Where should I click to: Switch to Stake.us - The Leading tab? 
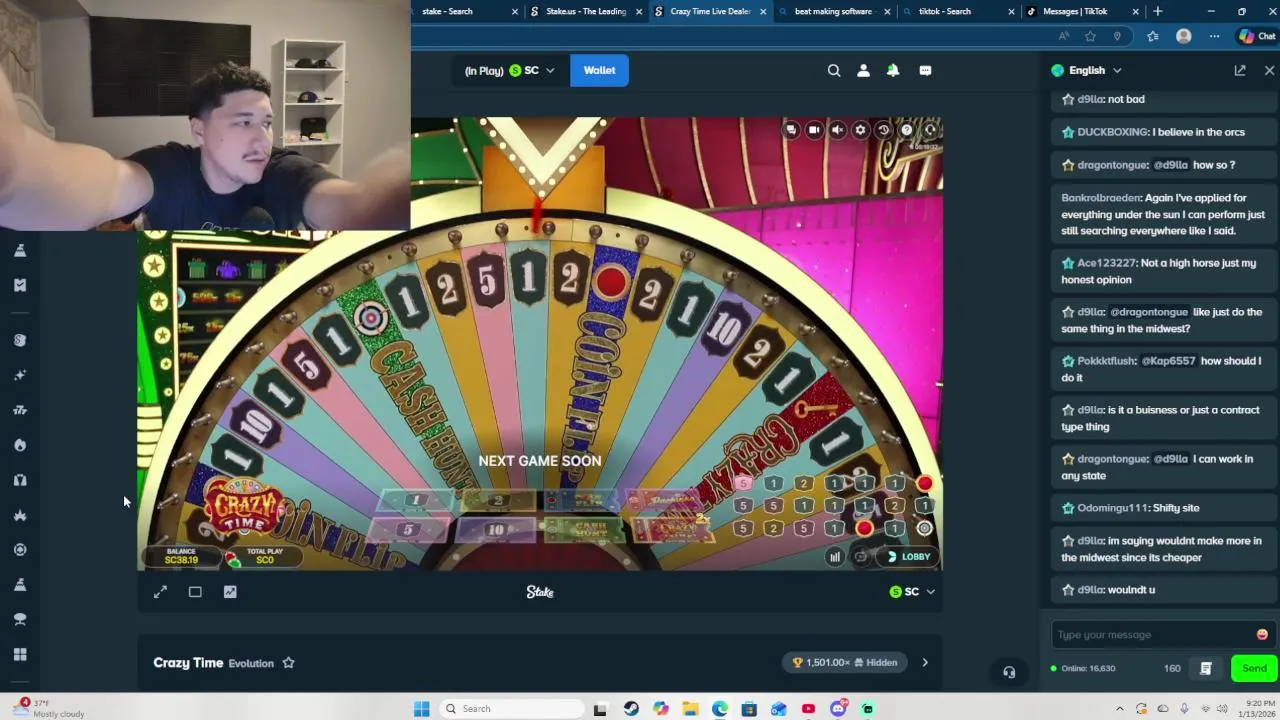pos(586,11)
